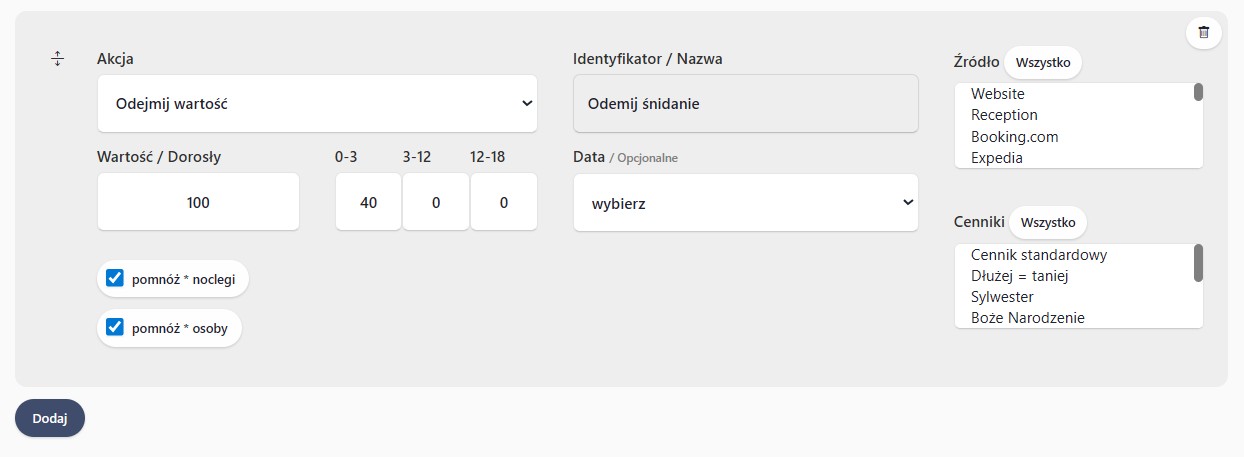Select Sylwester in Cenniki list

click(x=1002, y=297)
